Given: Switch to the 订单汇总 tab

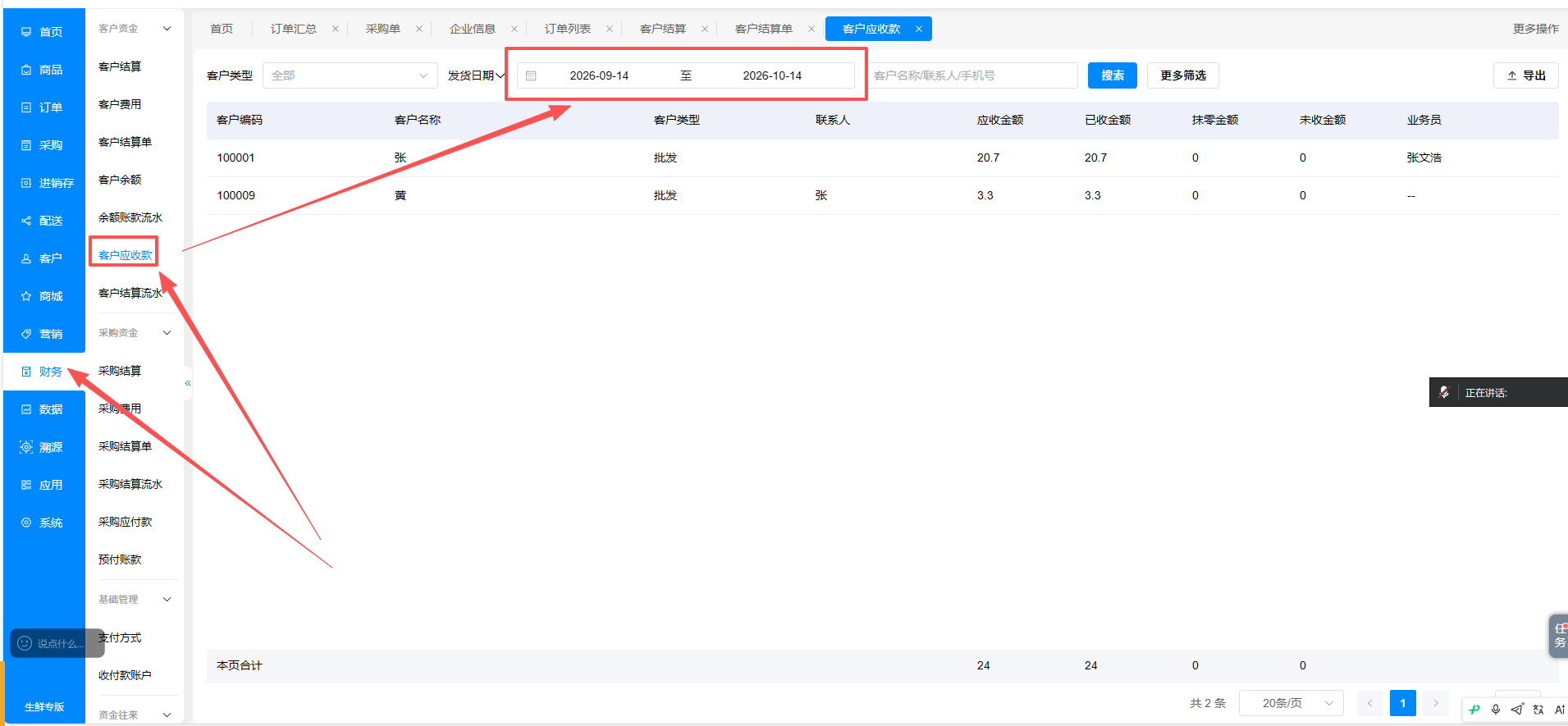Looking at the screenshot, I should pos(294,29).
